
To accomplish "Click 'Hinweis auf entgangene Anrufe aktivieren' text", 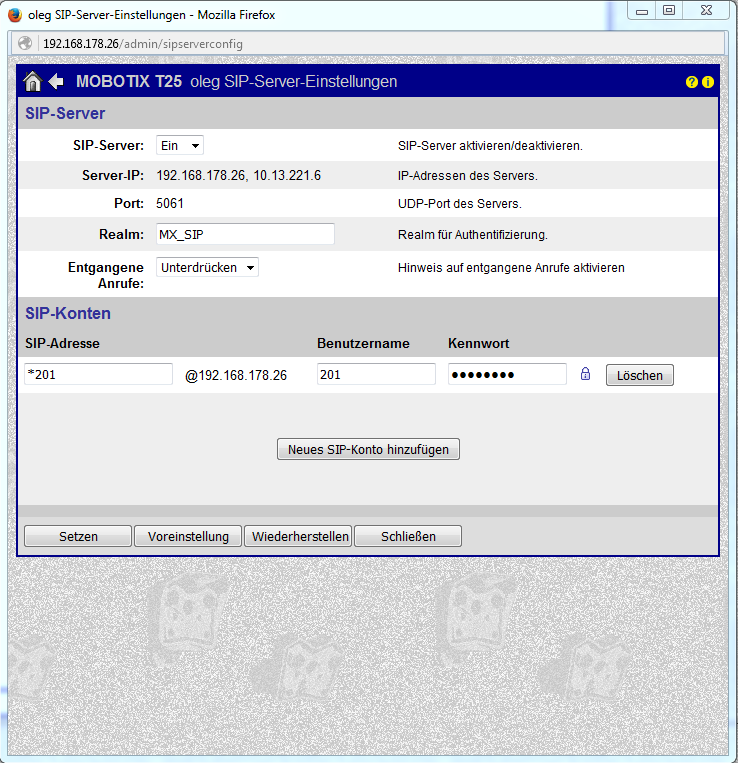I will (x=511, y=268).
